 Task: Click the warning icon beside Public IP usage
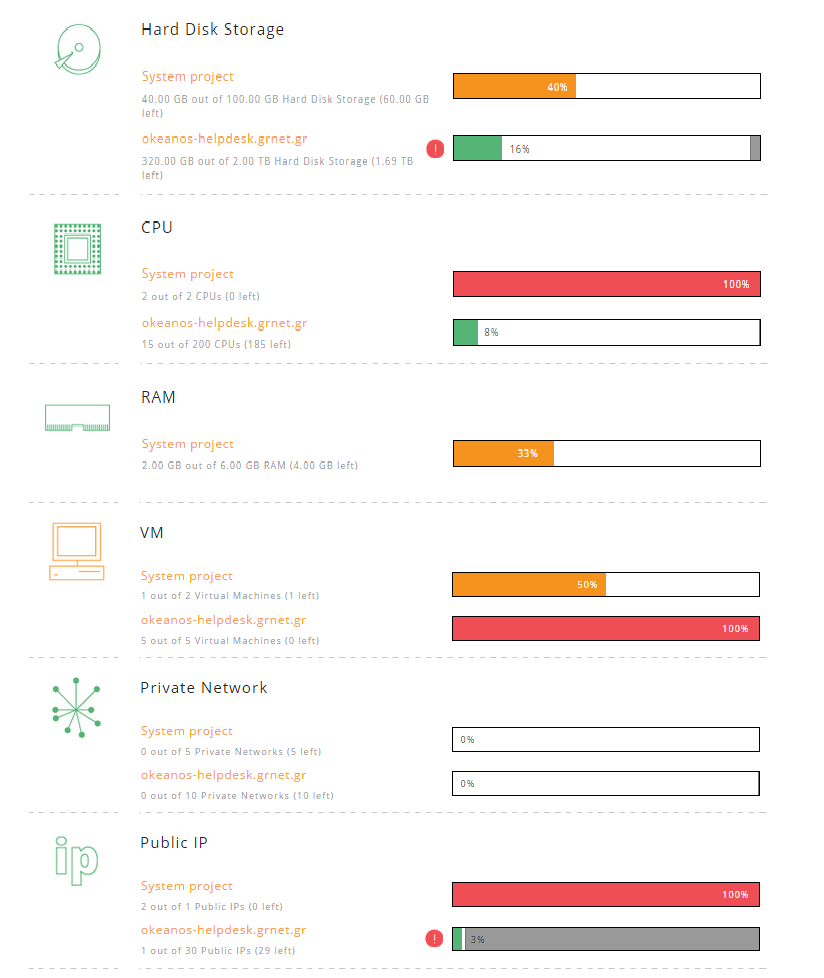tap(434, 939)
